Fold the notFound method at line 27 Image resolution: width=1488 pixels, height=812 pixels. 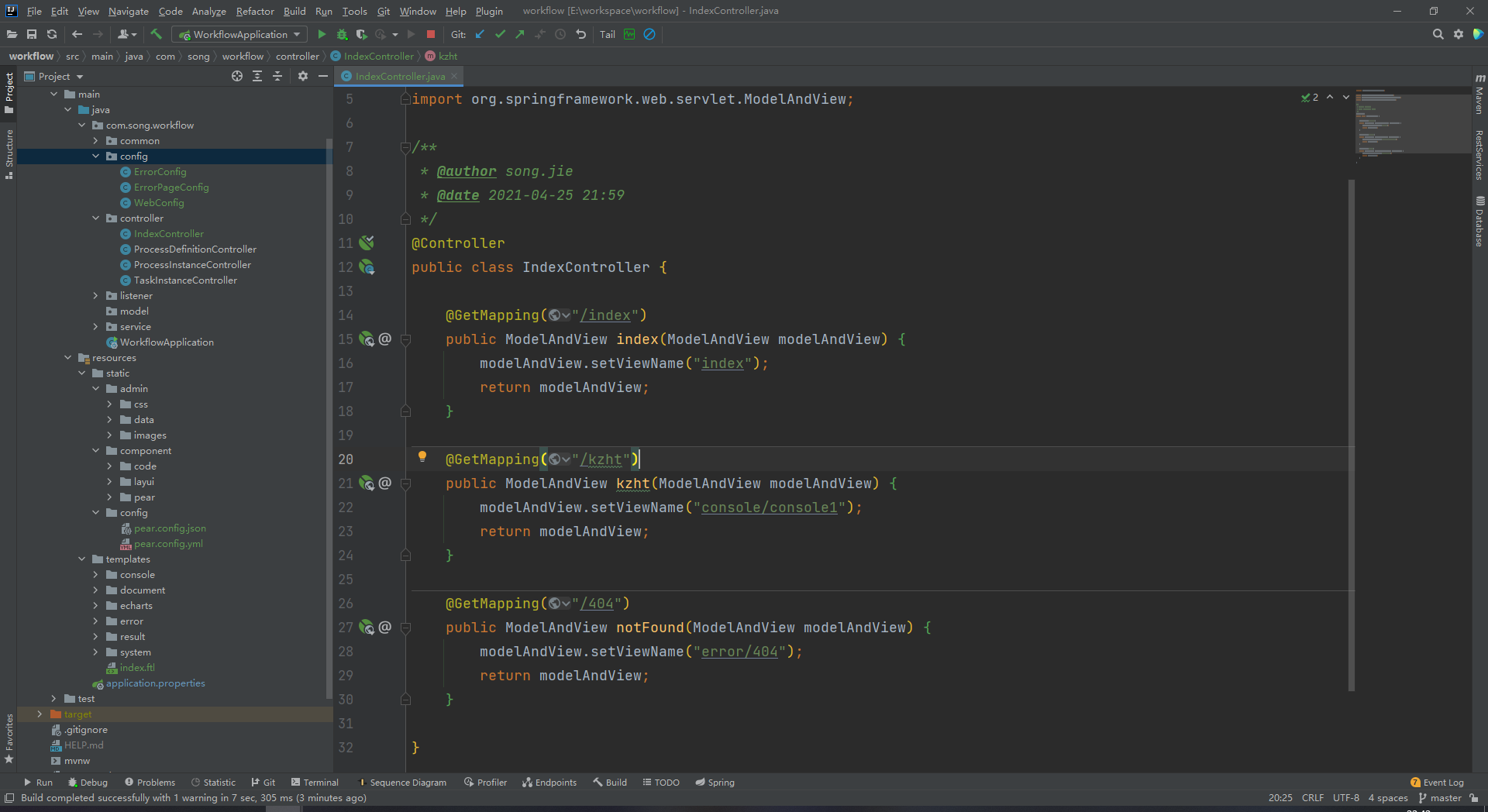pos(405,628)
